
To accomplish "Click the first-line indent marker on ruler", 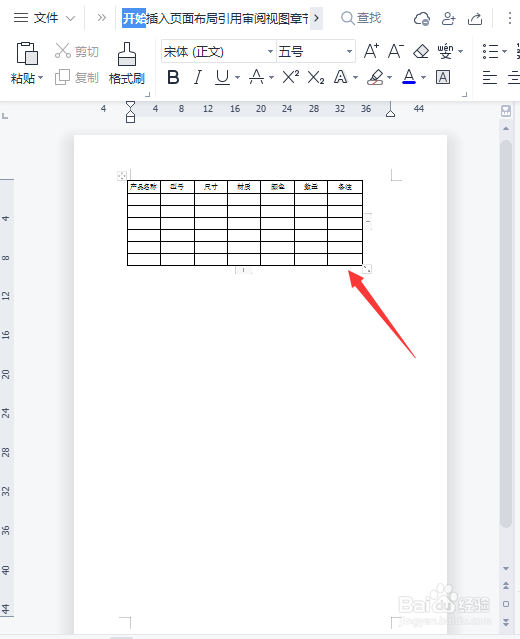I will tap(130, 106).
